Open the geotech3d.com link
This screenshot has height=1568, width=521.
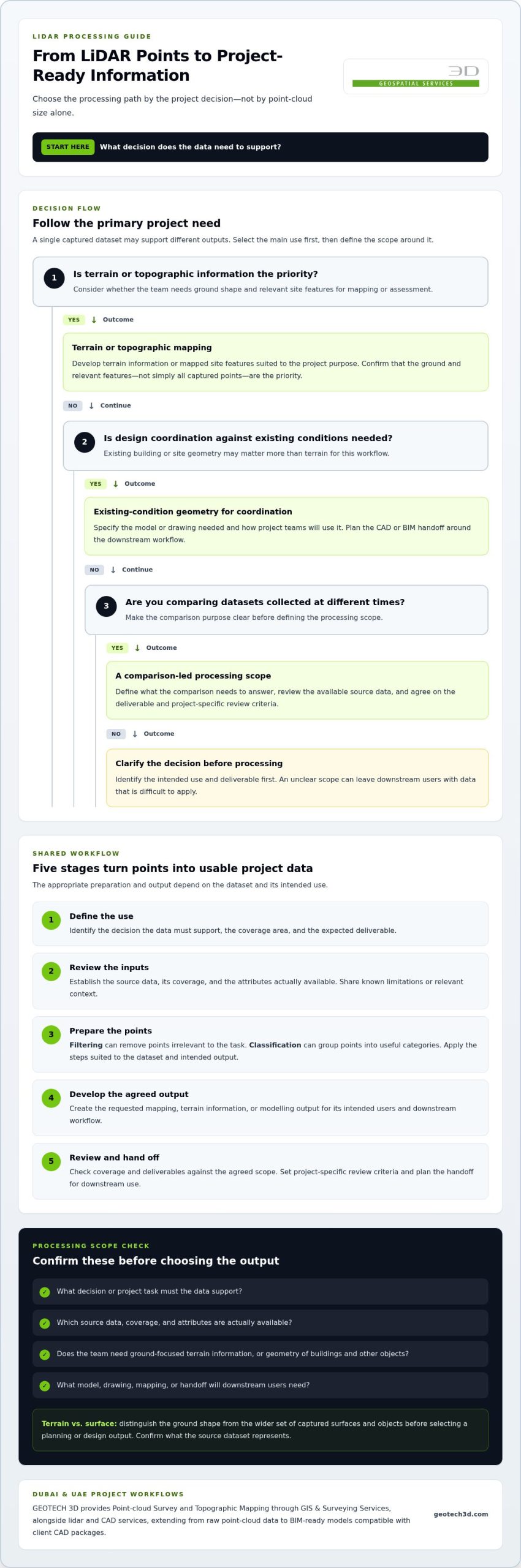coord(461,1514)
